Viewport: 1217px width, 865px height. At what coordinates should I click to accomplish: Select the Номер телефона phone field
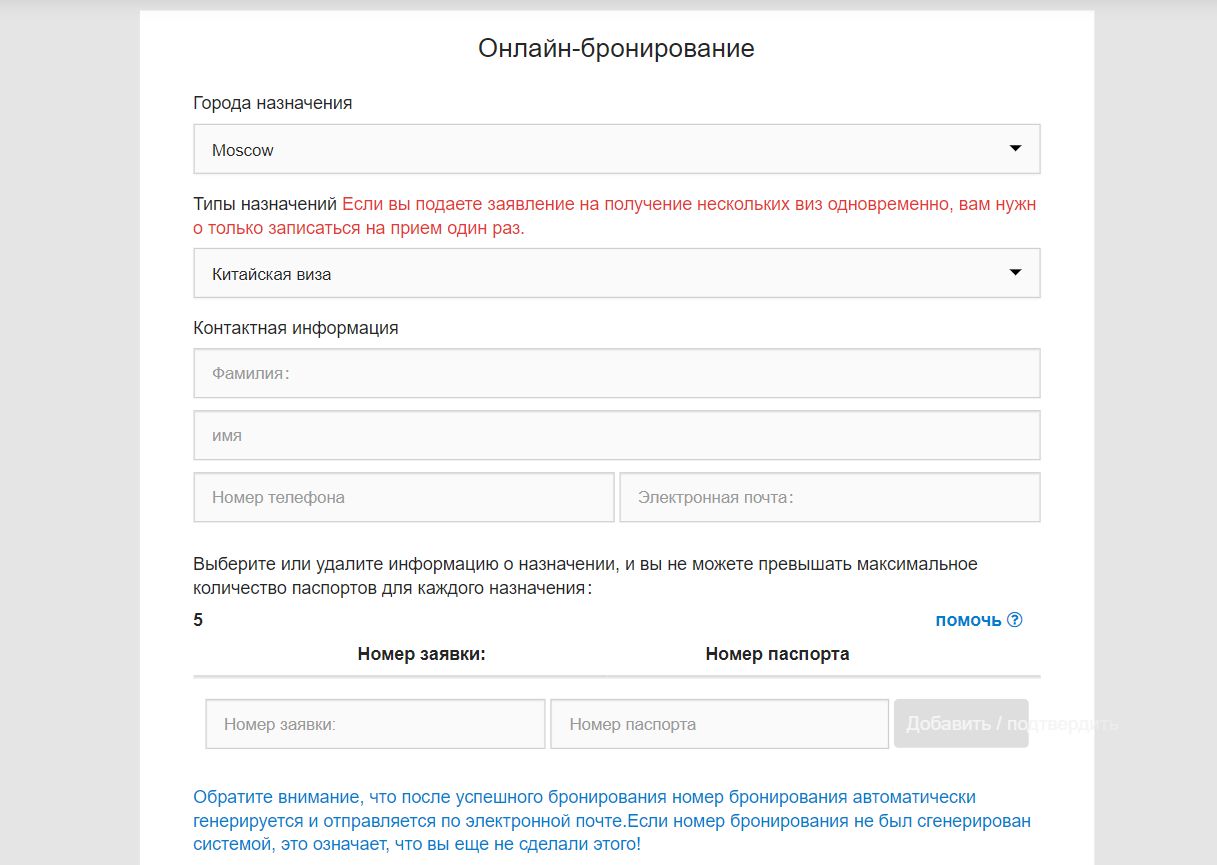(x=403, y=498)
